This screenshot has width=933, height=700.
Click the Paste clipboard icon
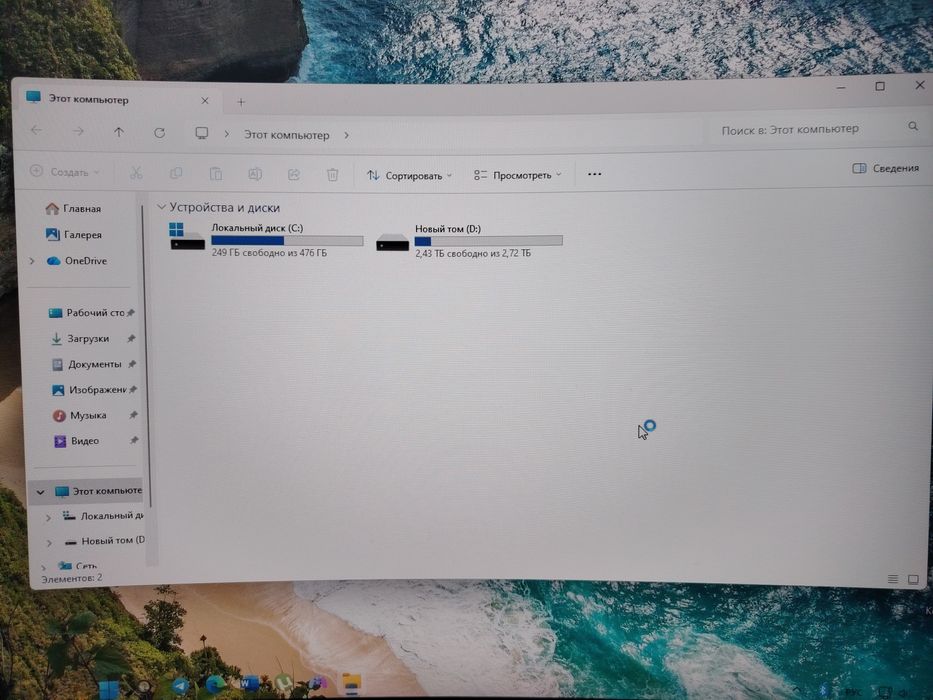[215, 174]
